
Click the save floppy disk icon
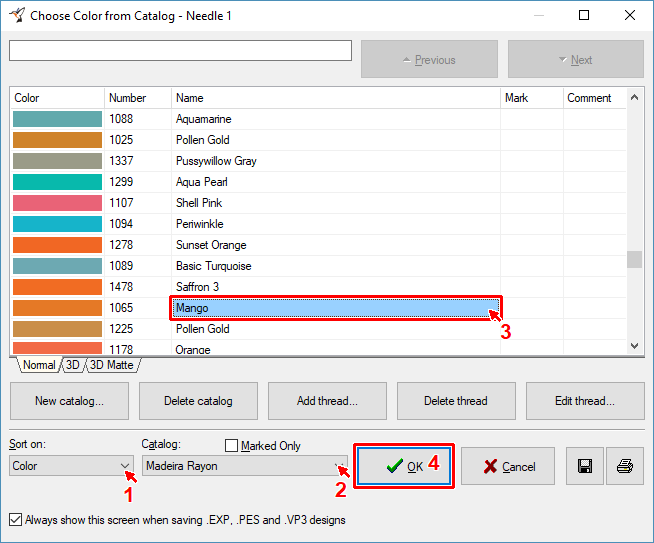click(583, 466)
